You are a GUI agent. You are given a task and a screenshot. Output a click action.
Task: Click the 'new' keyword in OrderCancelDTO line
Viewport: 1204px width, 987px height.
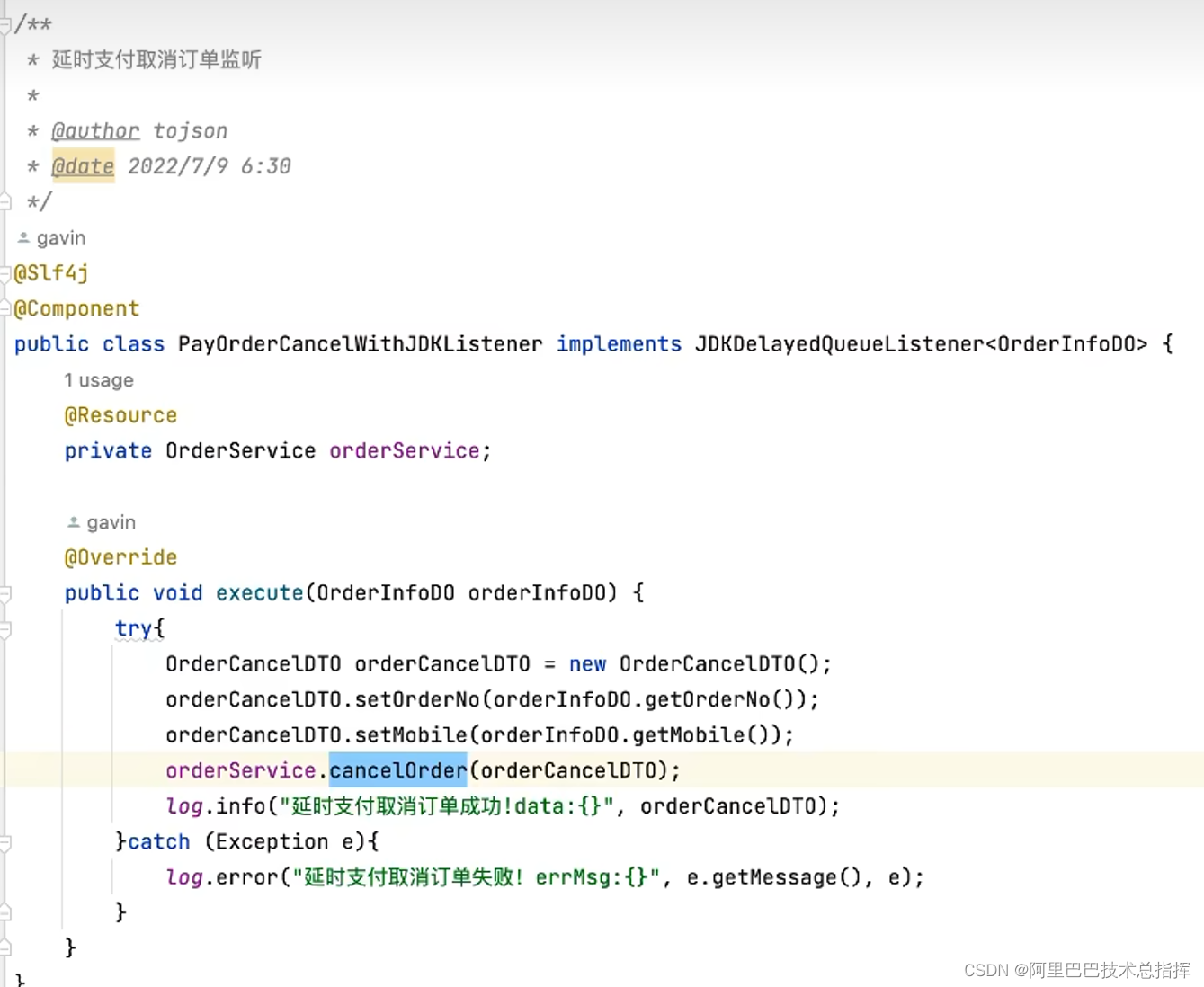tap(587, 664)
